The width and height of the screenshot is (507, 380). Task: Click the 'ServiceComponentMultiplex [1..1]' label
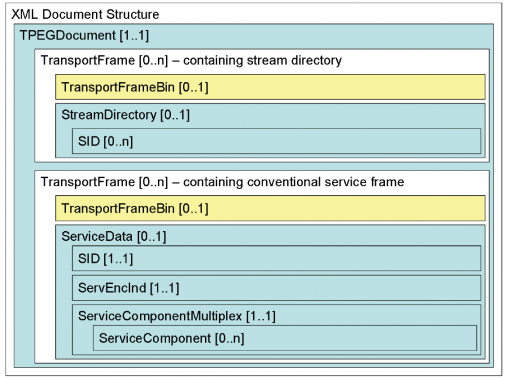(x=177, y=316)
